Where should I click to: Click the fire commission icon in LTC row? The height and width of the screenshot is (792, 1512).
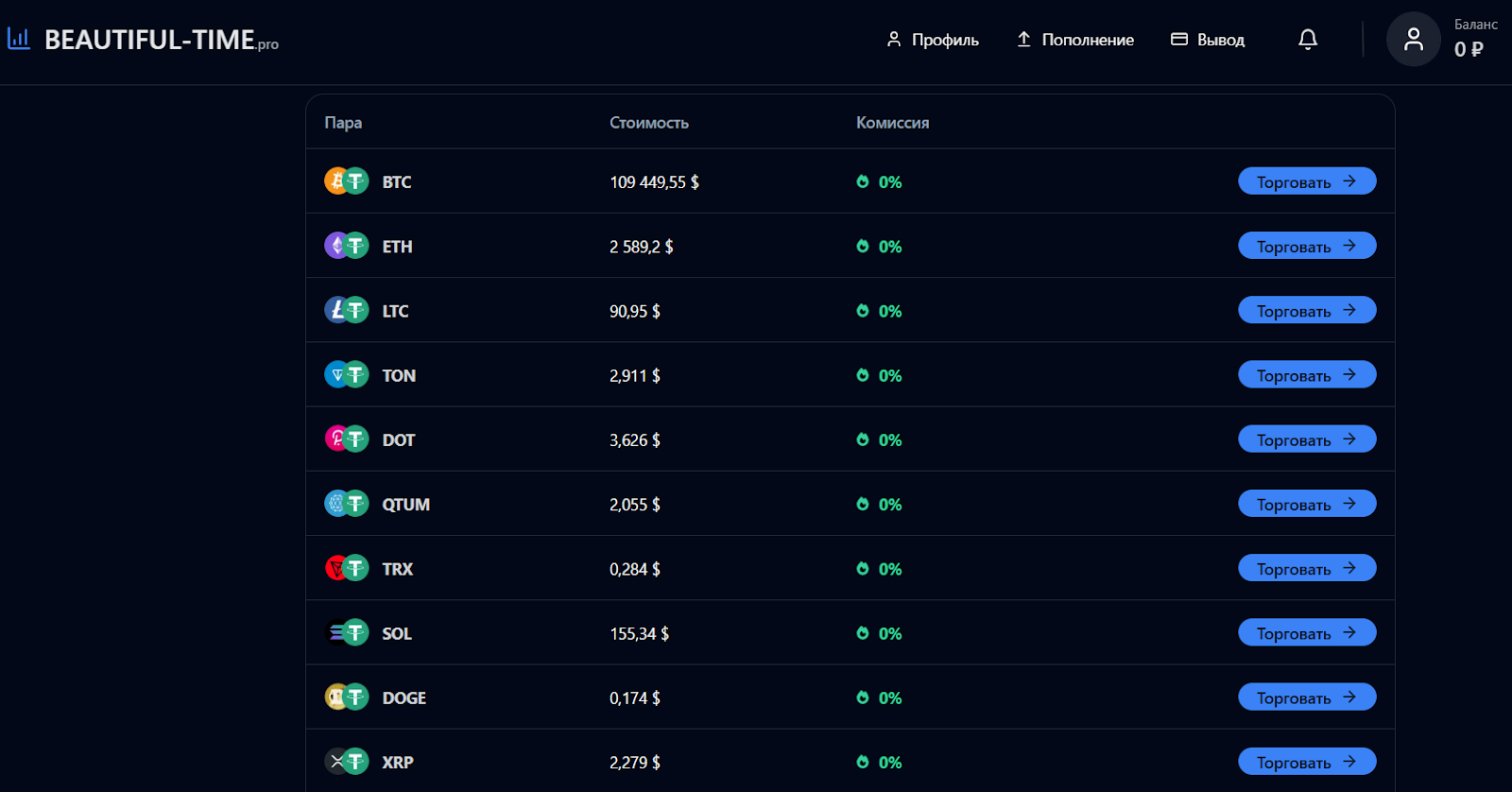[863, 310]
